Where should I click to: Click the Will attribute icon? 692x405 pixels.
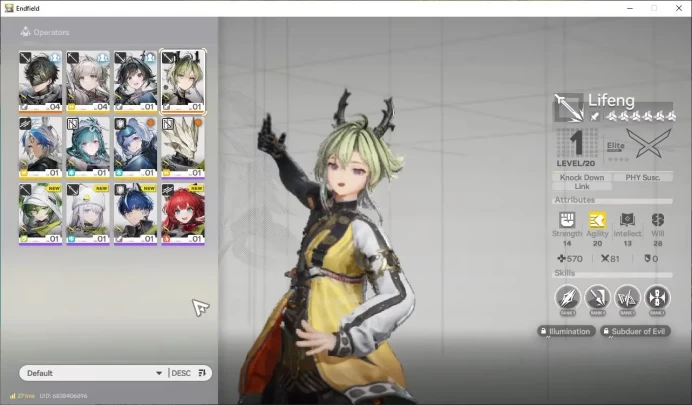(x=658, y=220)
